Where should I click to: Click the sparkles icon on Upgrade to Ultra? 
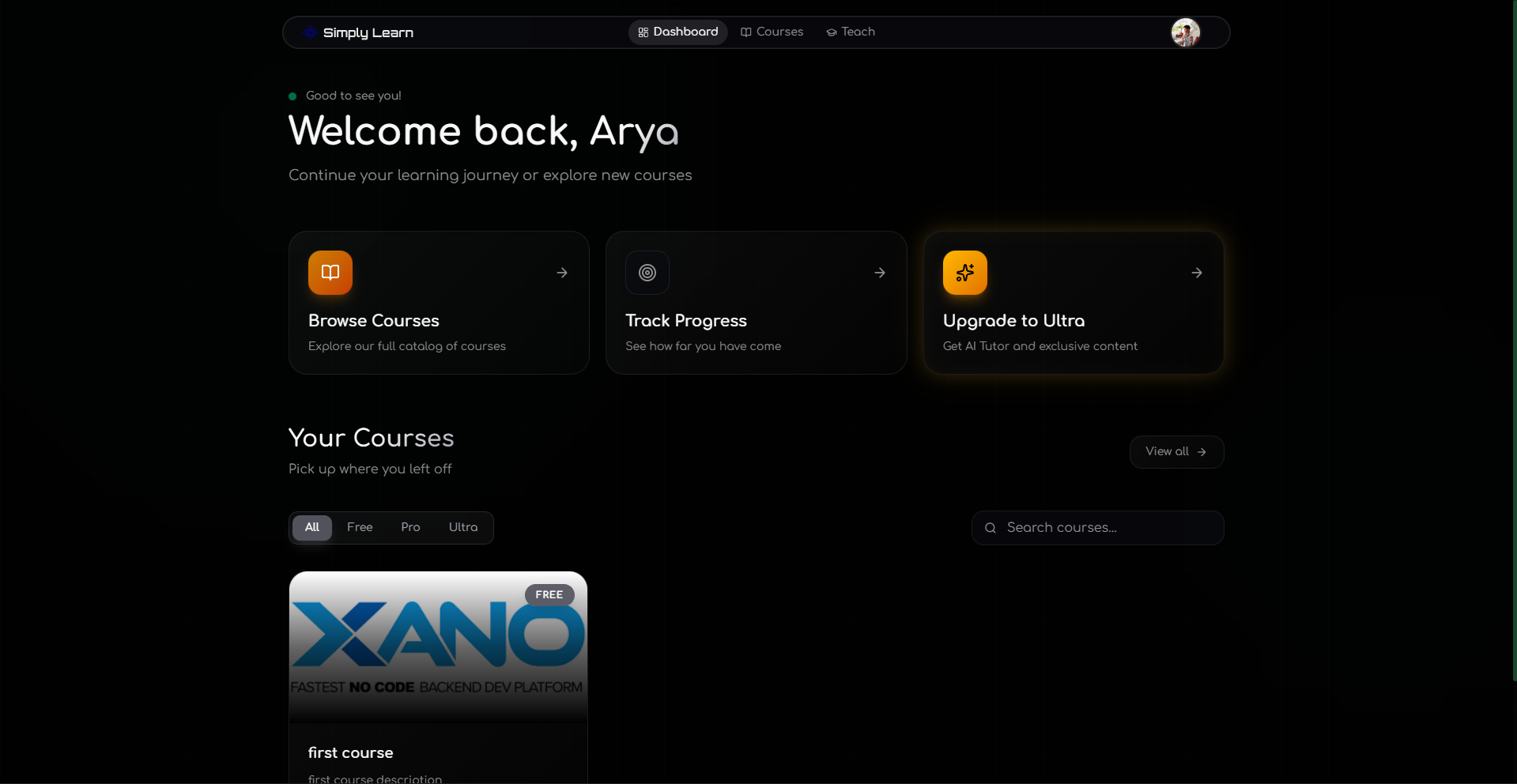click(x=964, y=272)
